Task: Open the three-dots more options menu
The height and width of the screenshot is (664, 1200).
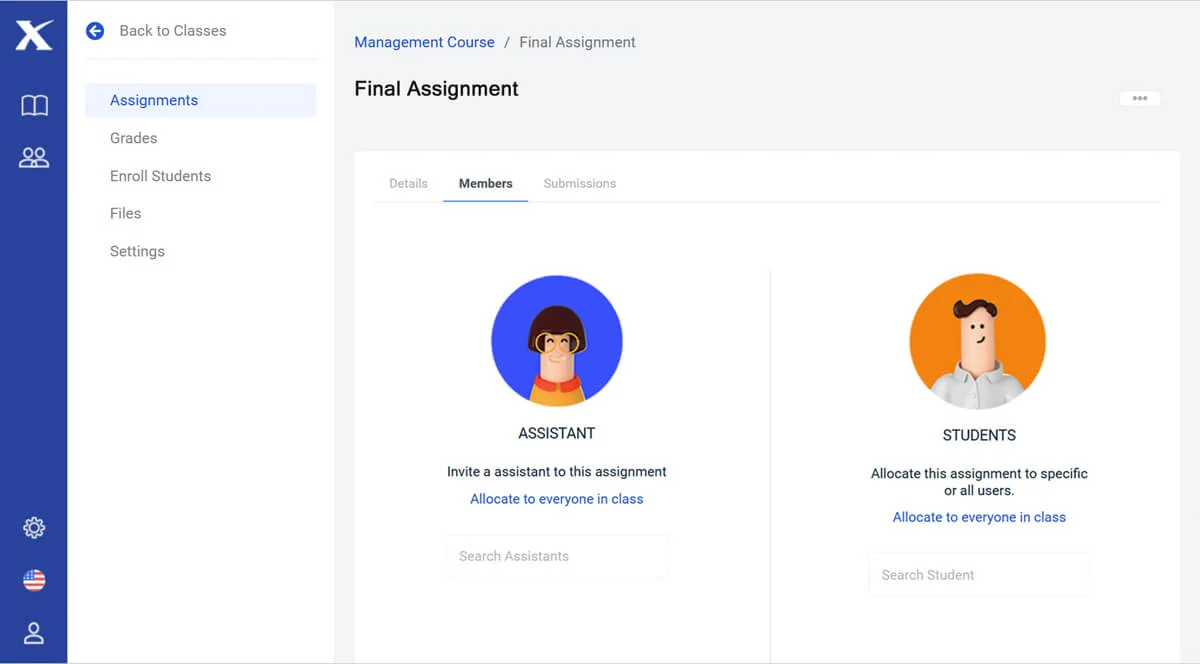Action: click(x=1139, y=98)
